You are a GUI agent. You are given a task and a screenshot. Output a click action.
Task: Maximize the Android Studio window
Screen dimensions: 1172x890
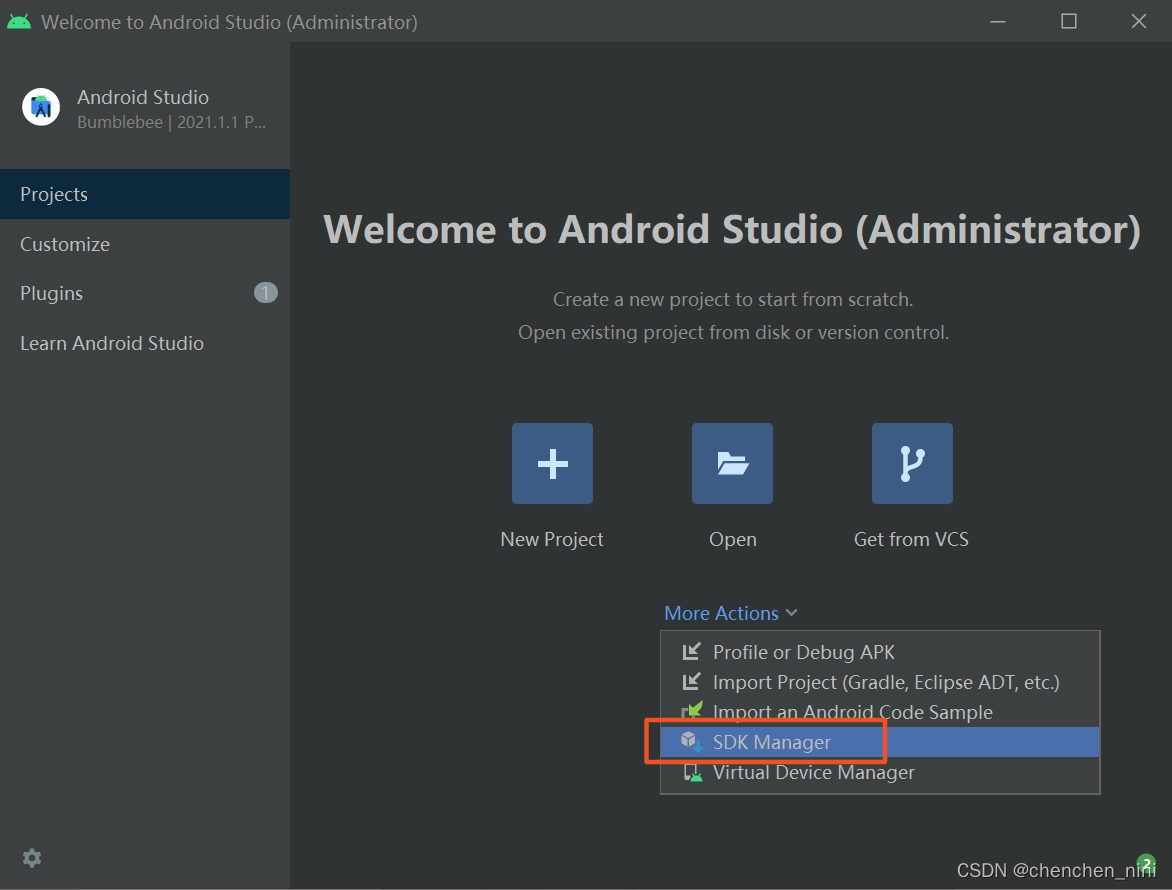click(1069, 21)
